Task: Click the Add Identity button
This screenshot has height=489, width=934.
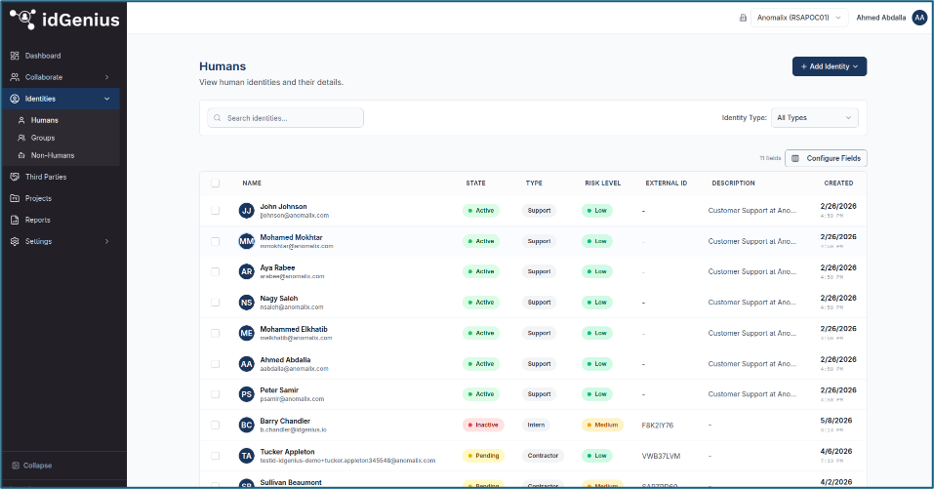Action: click(829, 66)
